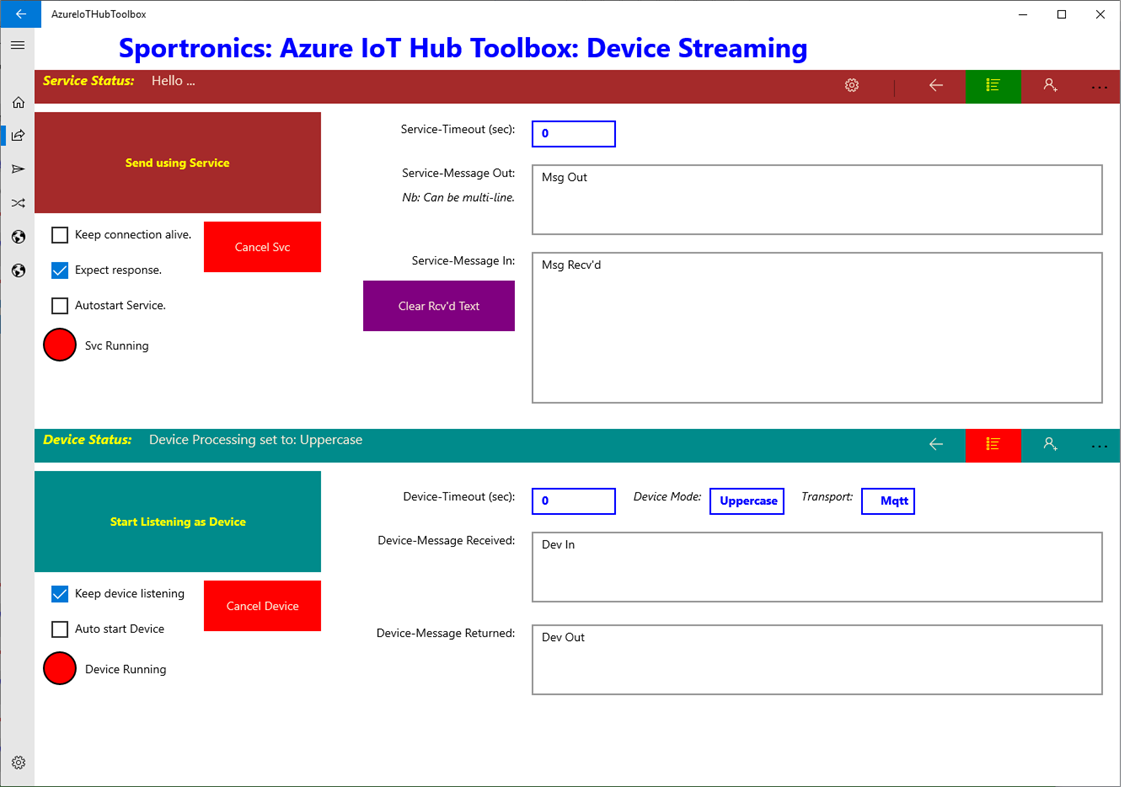The image size is (1121, 787).
Task: Click Device-Timeout input field
Action: tap(573, 501)
